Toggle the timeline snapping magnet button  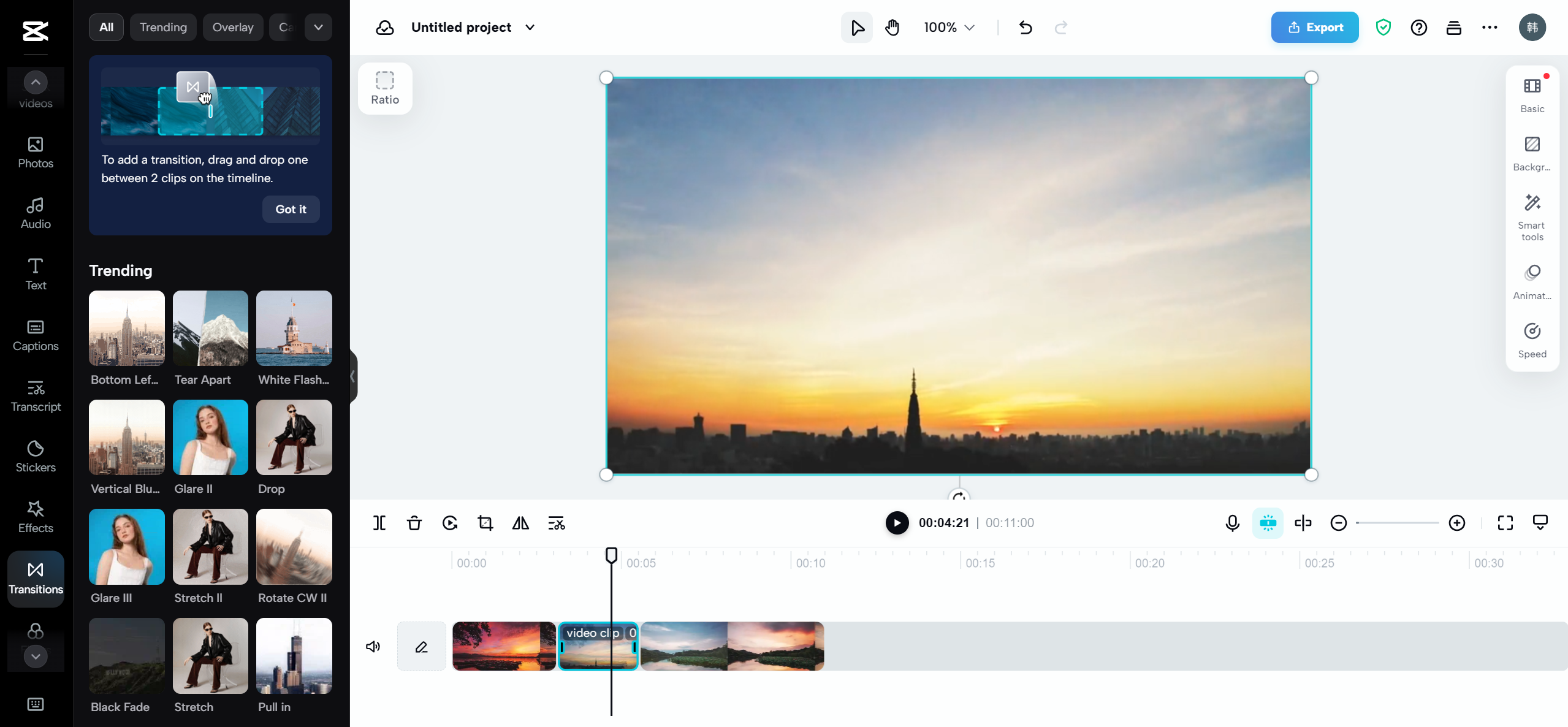point(1268,523)
